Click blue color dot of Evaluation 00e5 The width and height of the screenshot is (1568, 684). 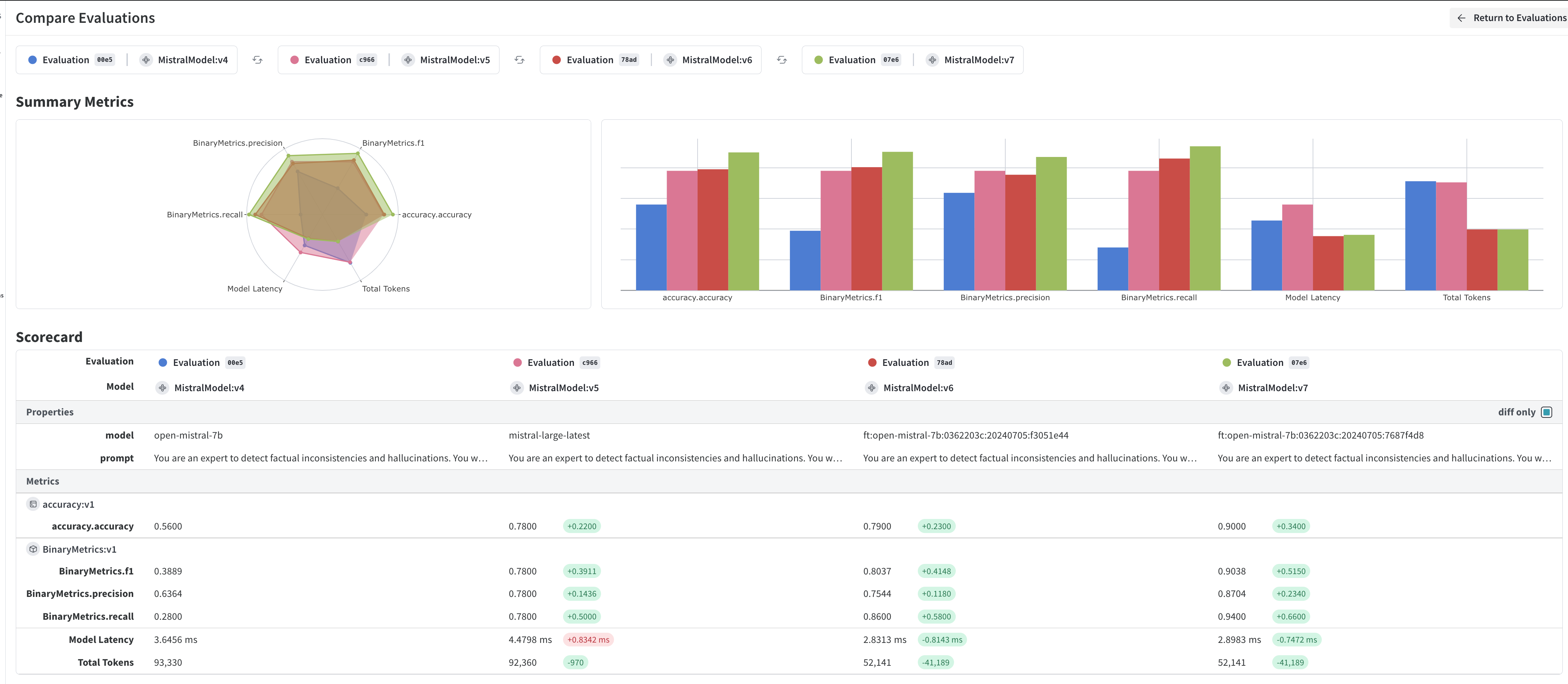(x=33, y=60)
